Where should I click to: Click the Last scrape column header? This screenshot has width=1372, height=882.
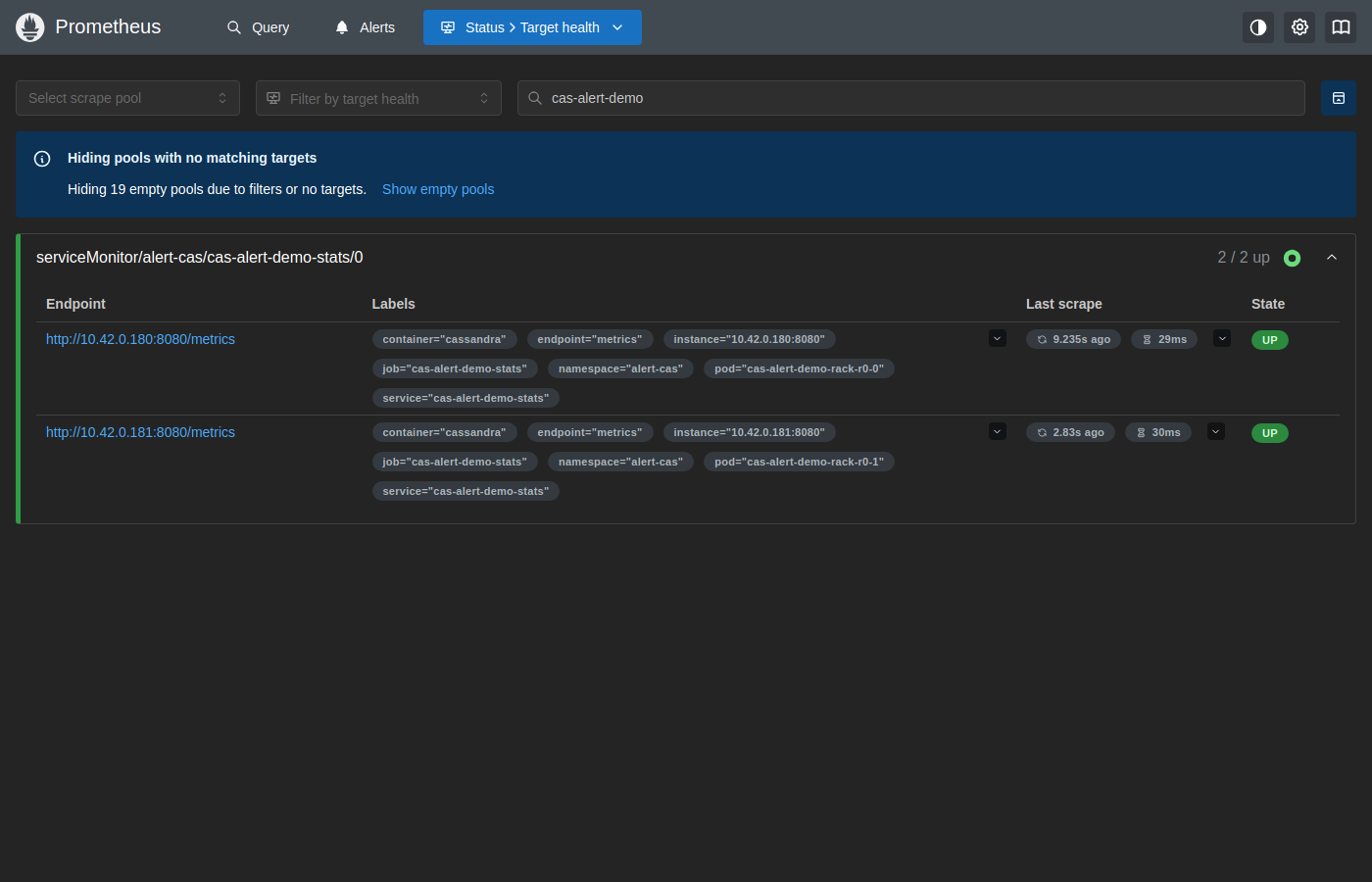pos(1064,304)
